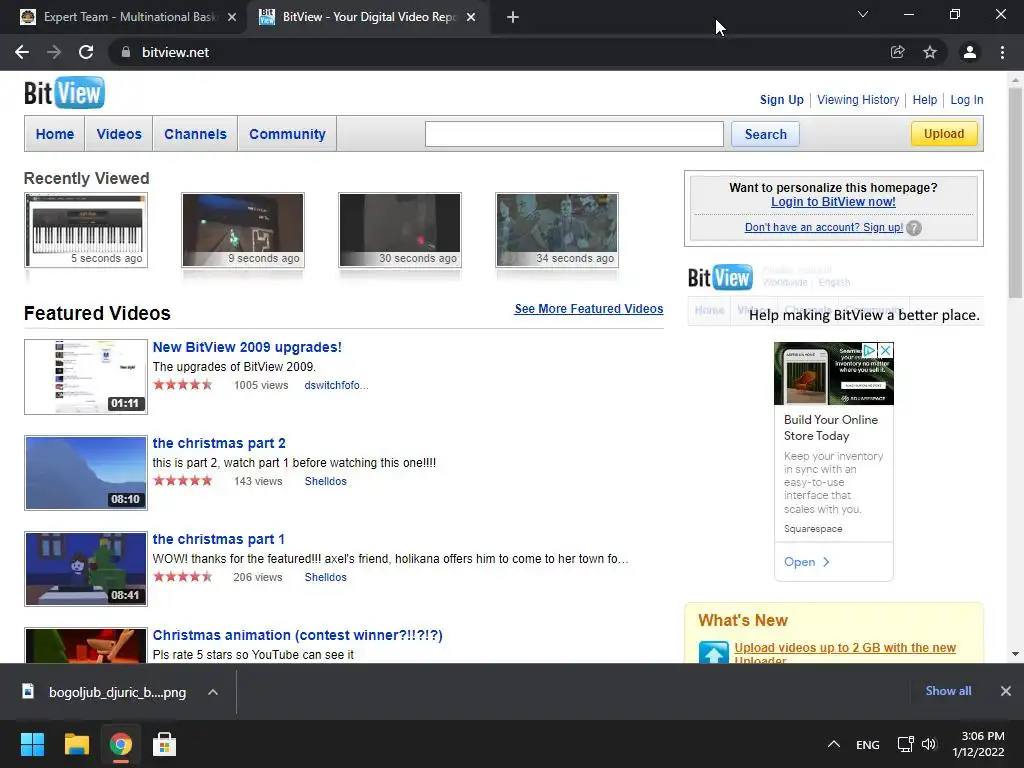Share this page via the share icon

click(898, 52)
